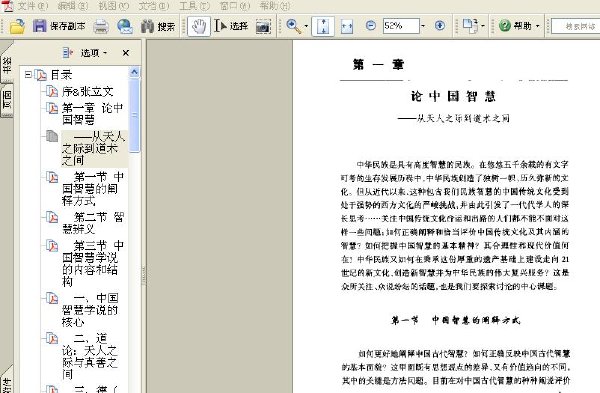Click the web search input field
The width and height of the screenshot is (600, 393).
(x=576, y=26)
